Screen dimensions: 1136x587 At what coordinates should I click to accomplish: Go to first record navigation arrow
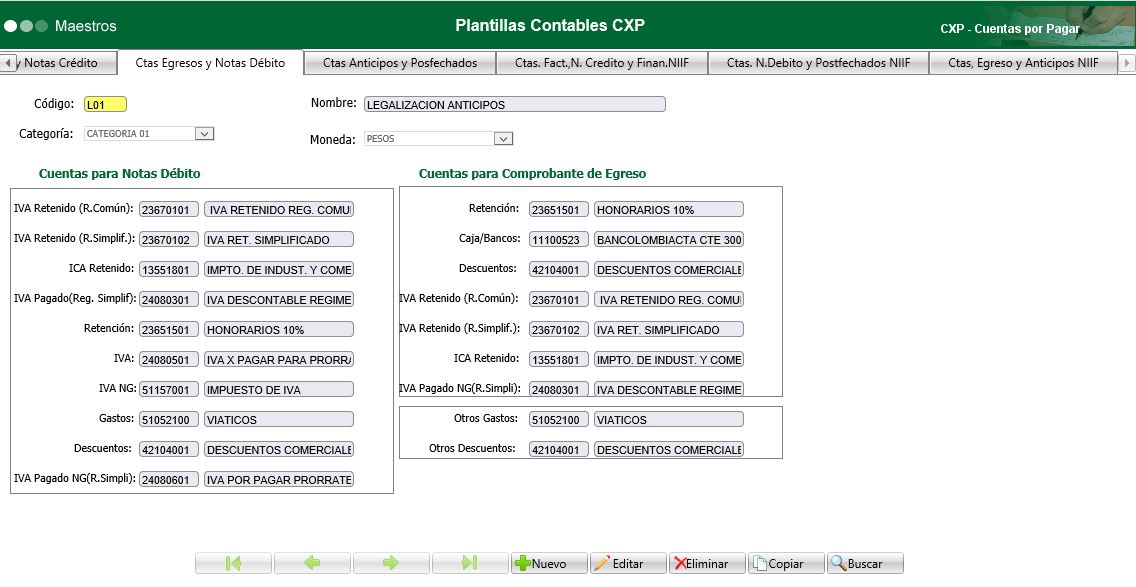(x=233, y=563)
